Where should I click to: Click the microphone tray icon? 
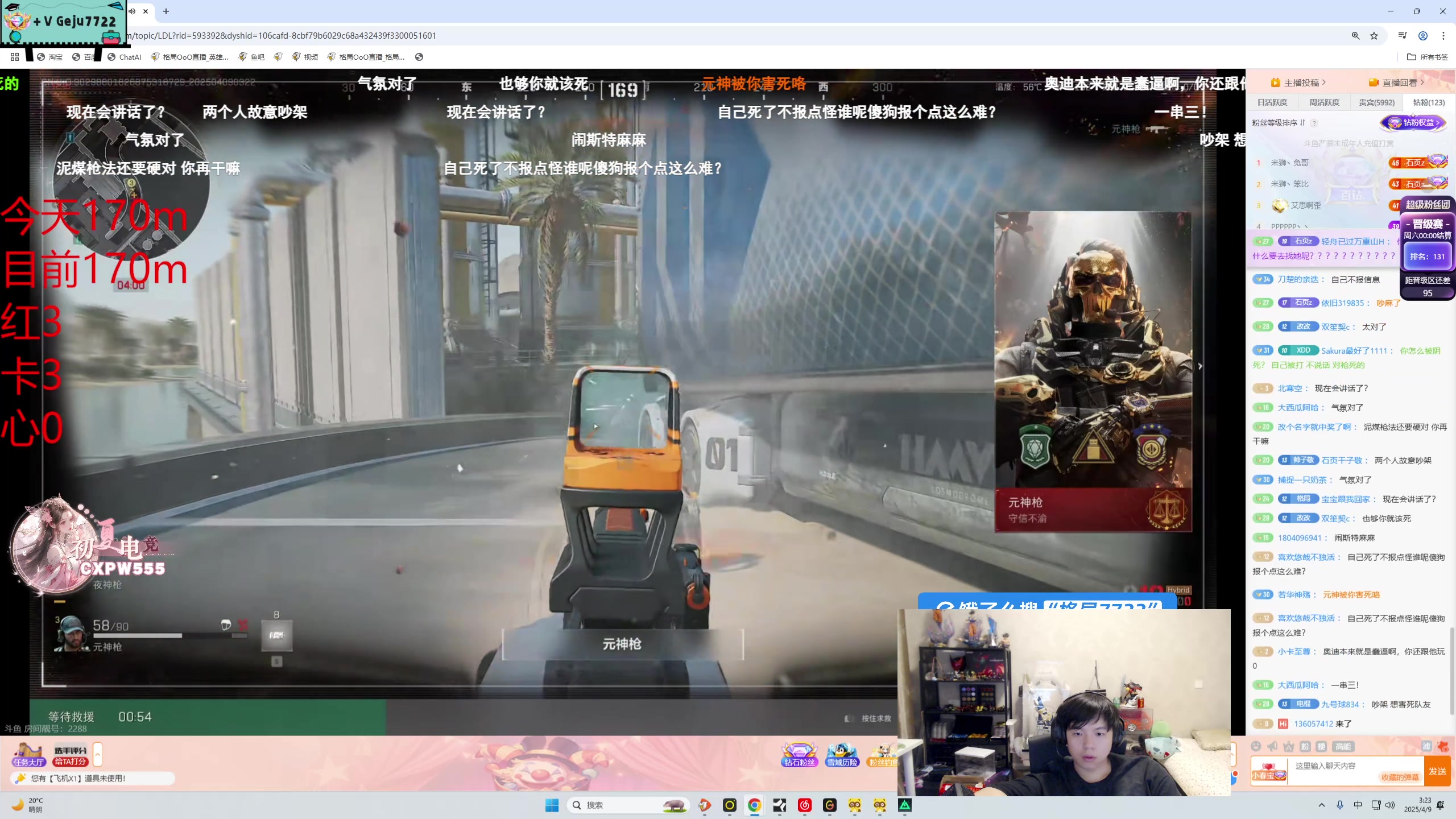pos(1340,805)
